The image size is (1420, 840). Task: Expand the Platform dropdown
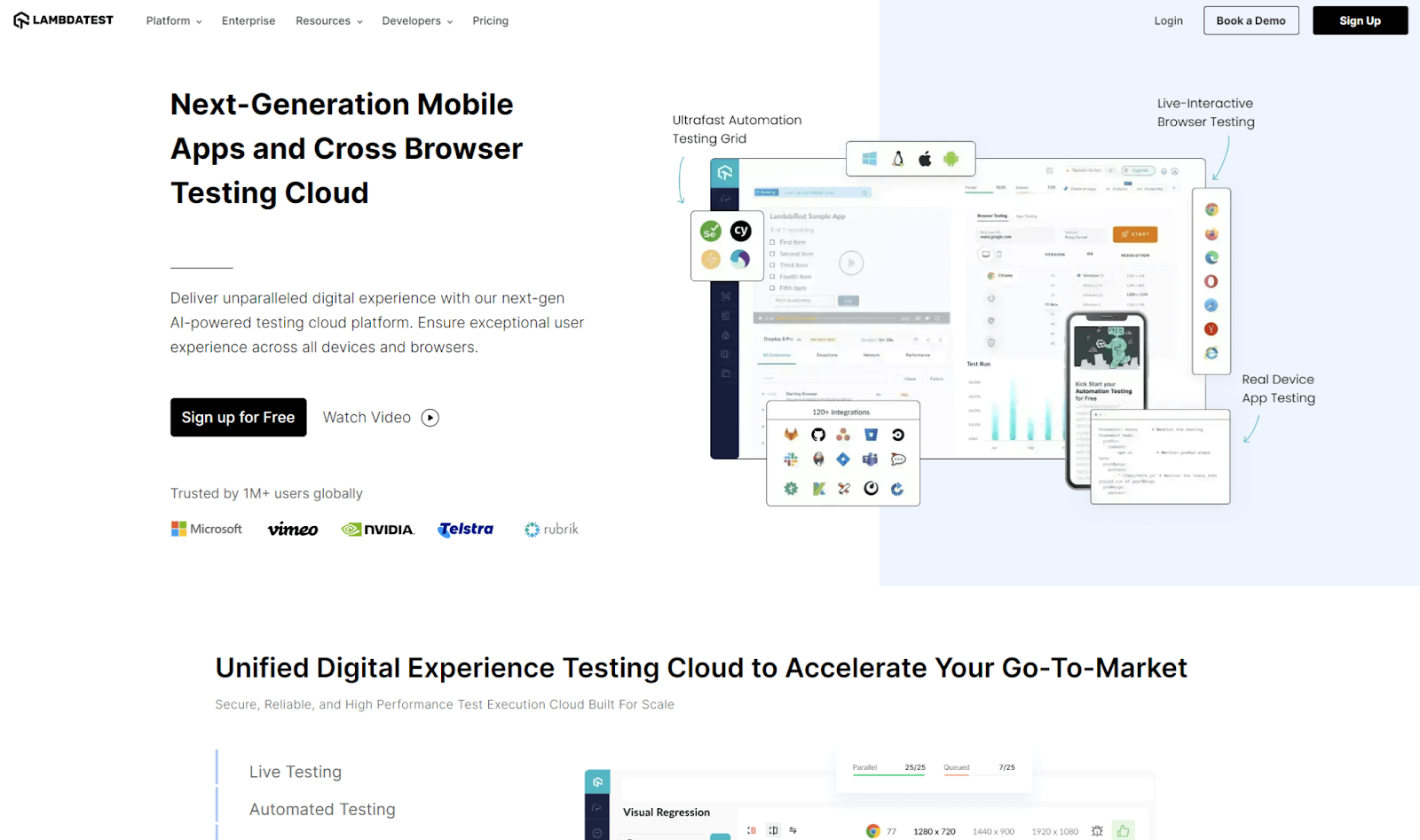pyautogui.click(x=172, y=20)
